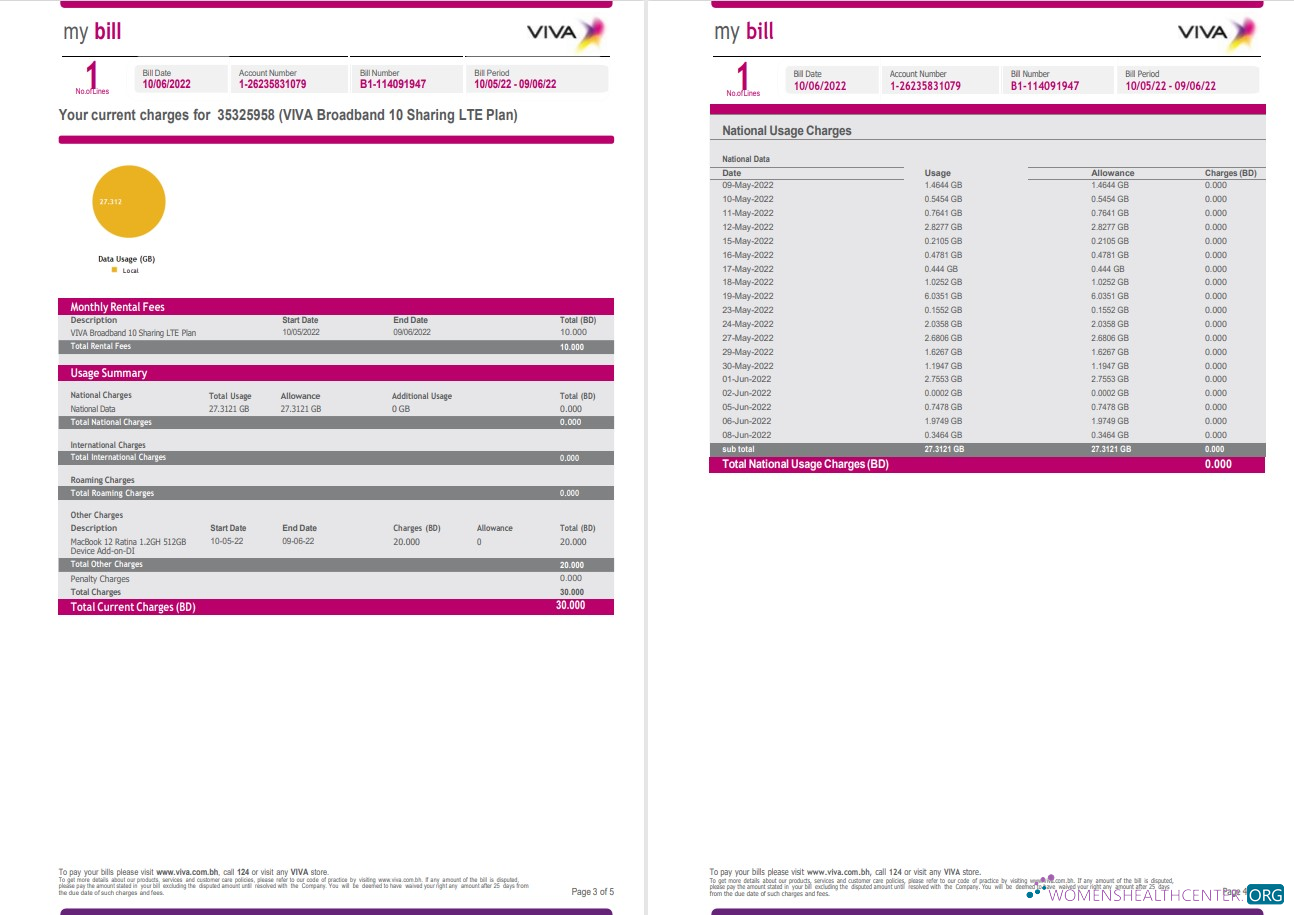Select the yellow Data Usage pie chart
Screen dimensions: 1294x915
(x=129, y=201)
